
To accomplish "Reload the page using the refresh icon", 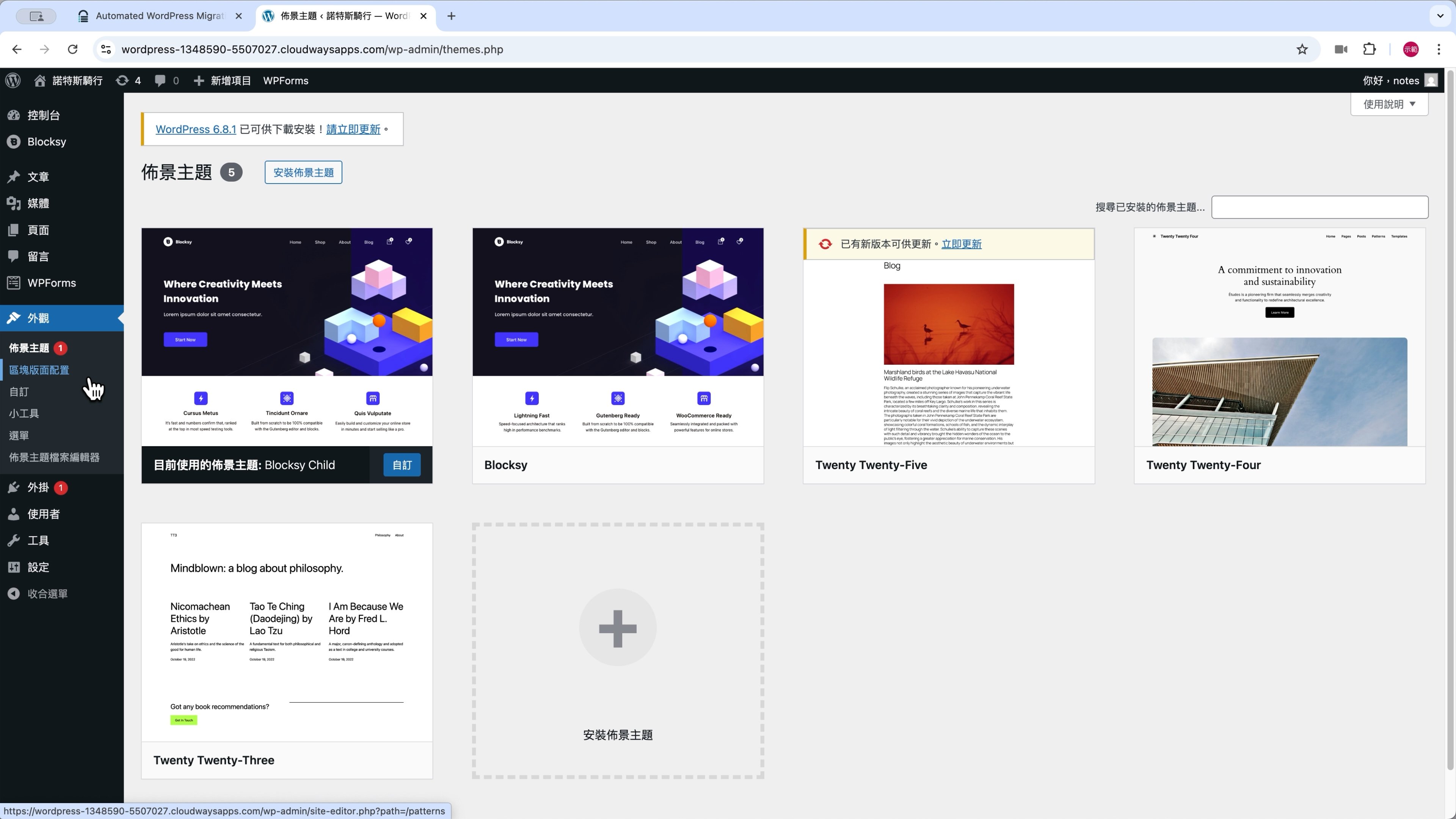I will [x=72, y=49].
